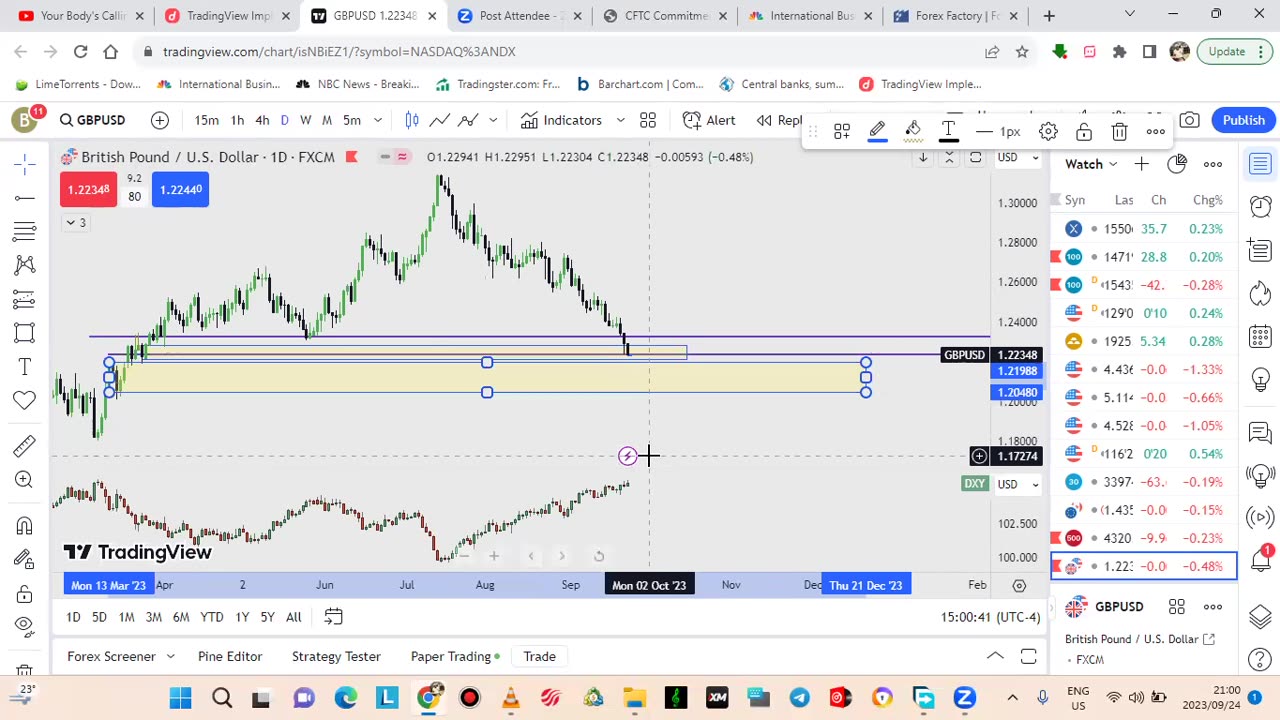Open the GBPUSD symbol search
This screenshot has width=1280, height=720.
[x=92, y=120]
